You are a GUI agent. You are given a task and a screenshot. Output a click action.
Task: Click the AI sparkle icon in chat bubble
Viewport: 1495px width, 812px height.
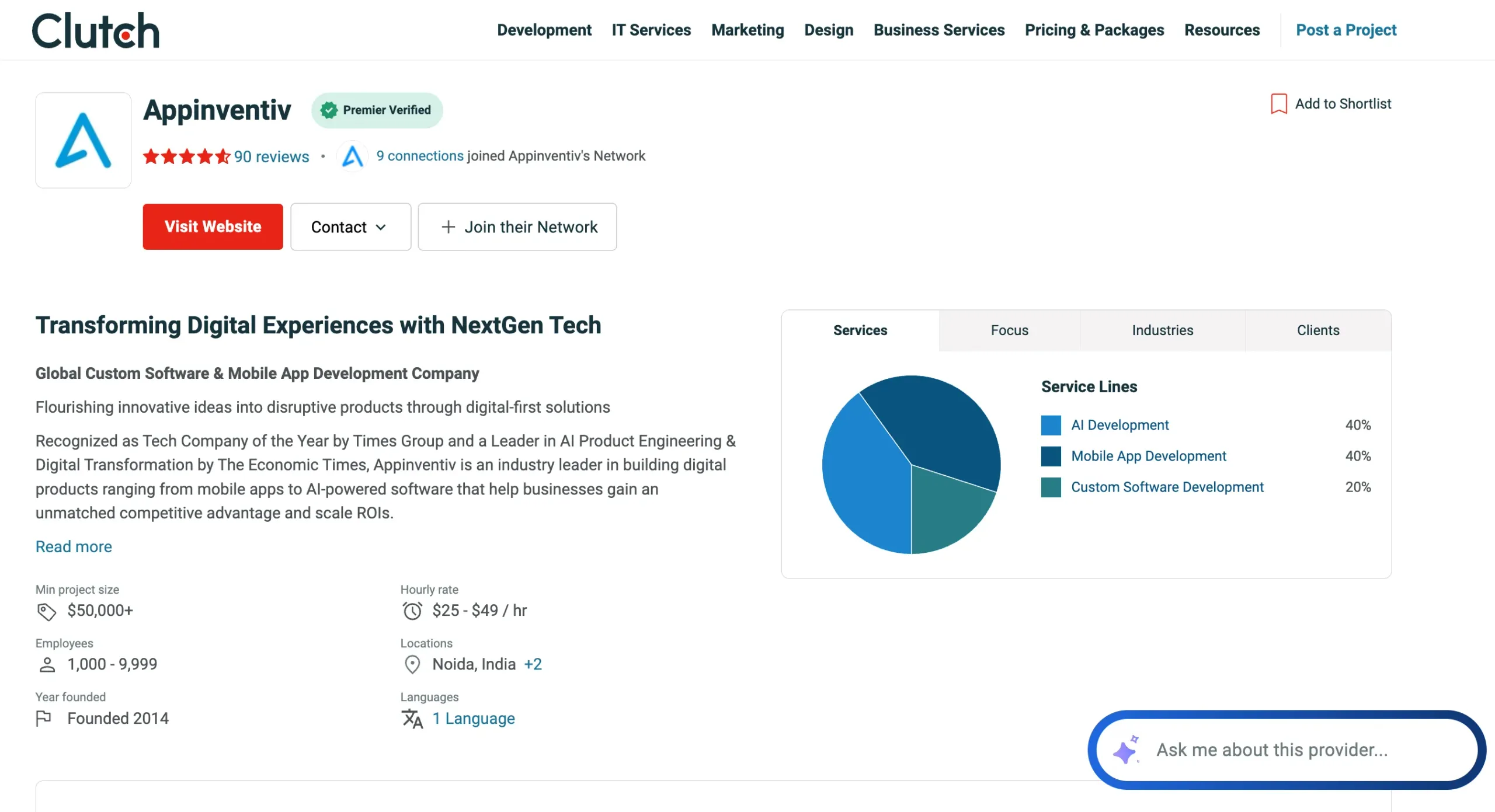pos(1127,750)
